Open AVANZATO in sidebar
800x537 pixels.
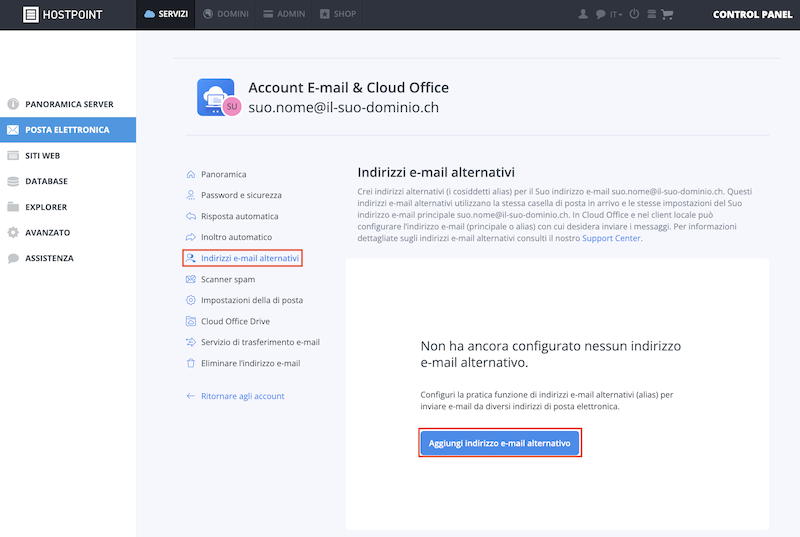(x=68, y=233)
